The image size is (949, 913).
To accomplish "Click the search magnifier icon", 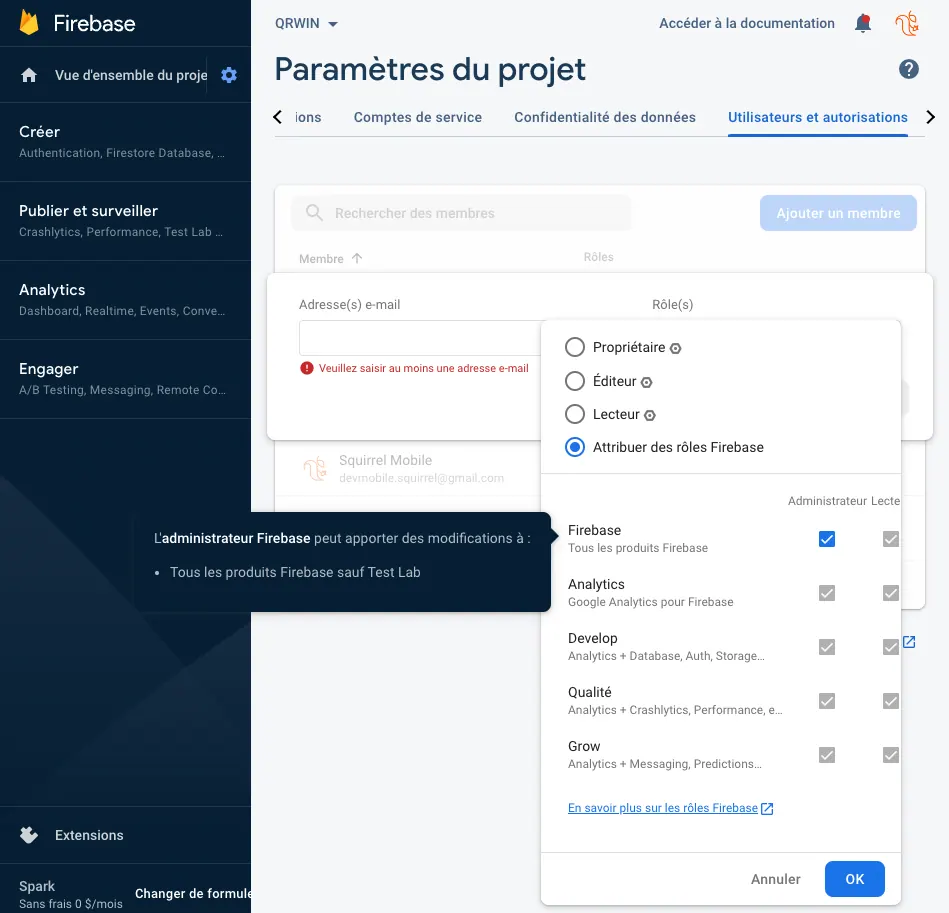I will (x=314, y=212).
